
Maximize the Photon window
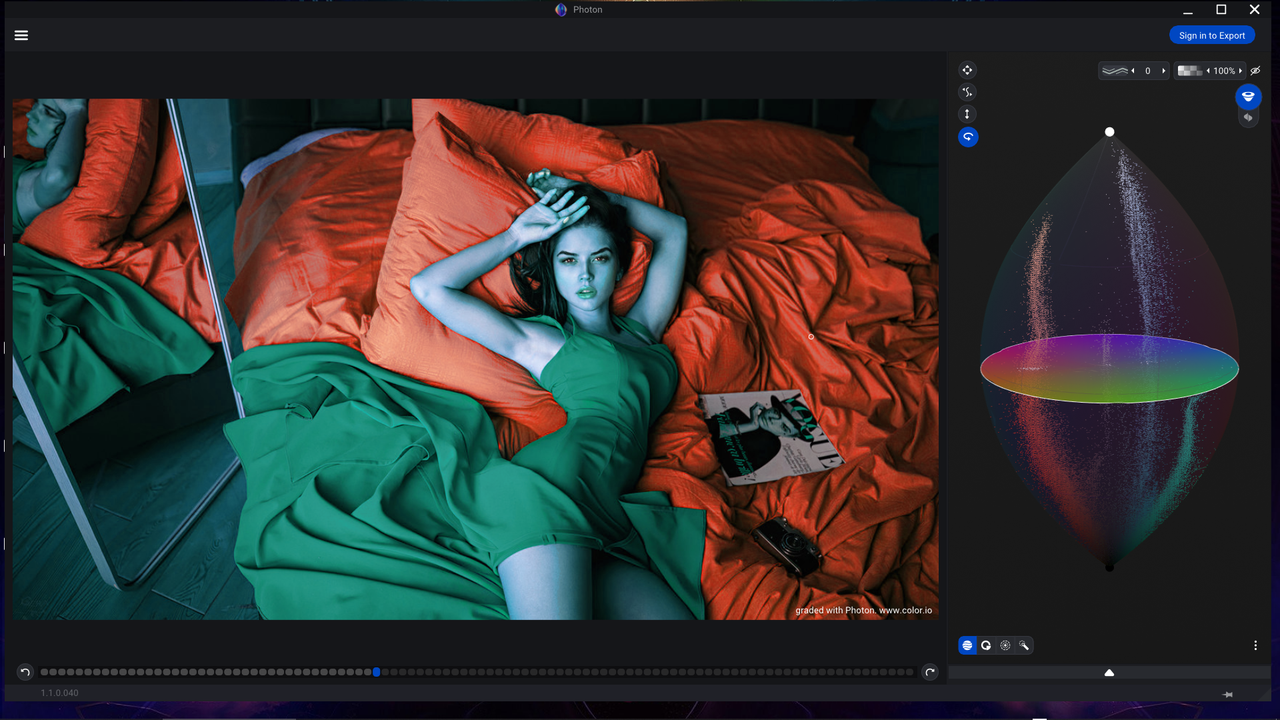coord(1221,10)
